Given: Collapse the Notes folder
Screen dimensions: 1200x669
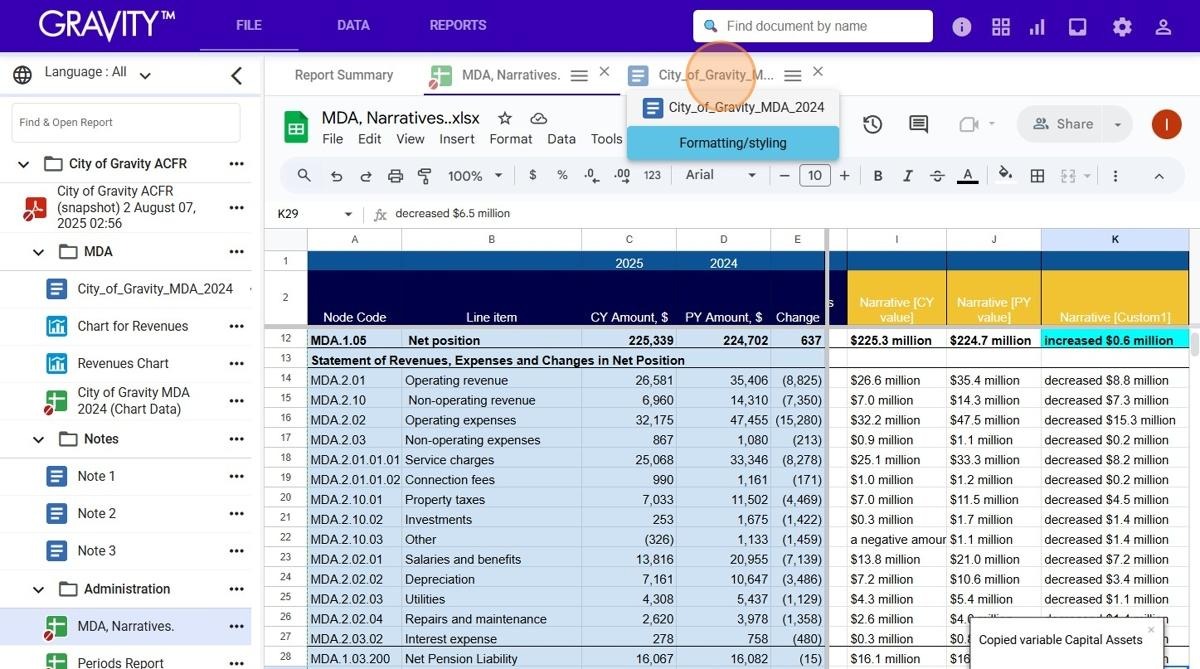Looking at the screenshot, I should 39,439.
